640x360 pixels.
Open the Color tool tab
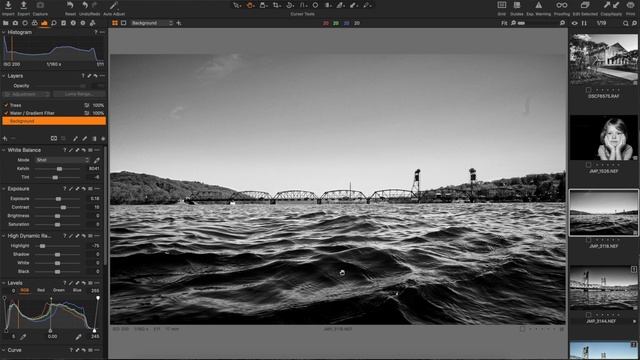pos(35,23)
